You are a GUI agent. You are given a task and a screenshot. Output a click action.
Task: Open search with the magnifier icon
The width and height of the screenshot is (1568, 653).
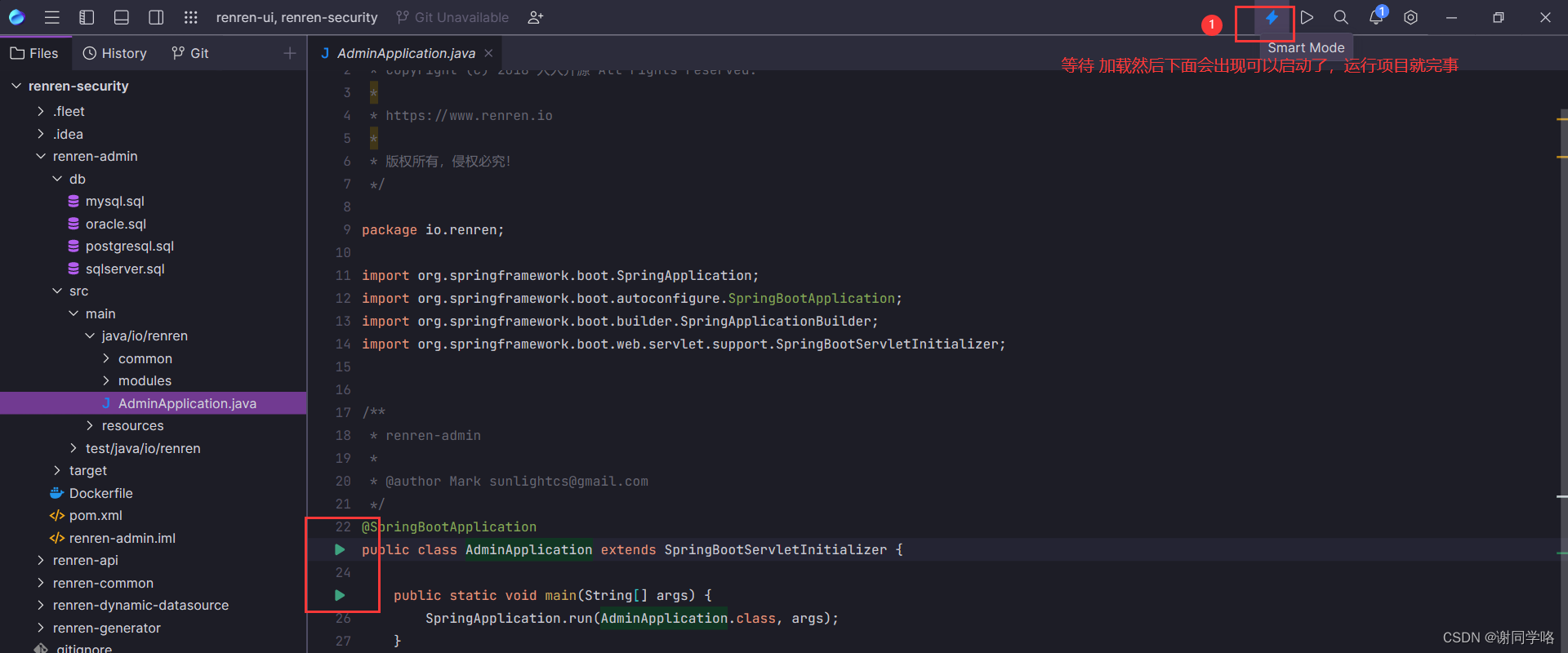[1341, 17]
